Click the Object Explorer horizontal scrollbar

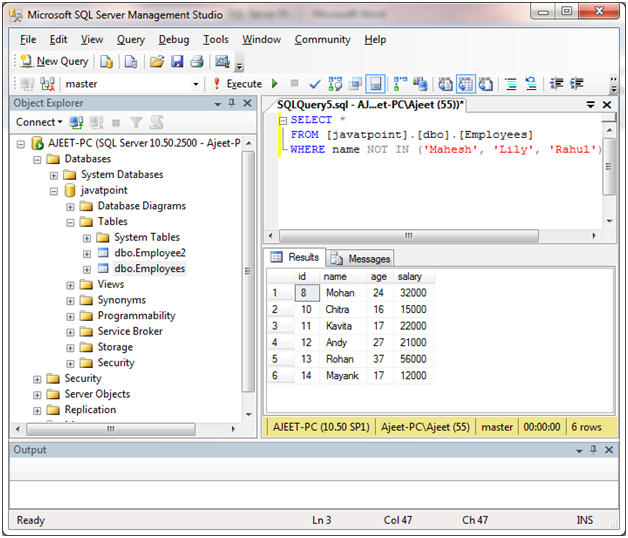click(x=111, y=429)
